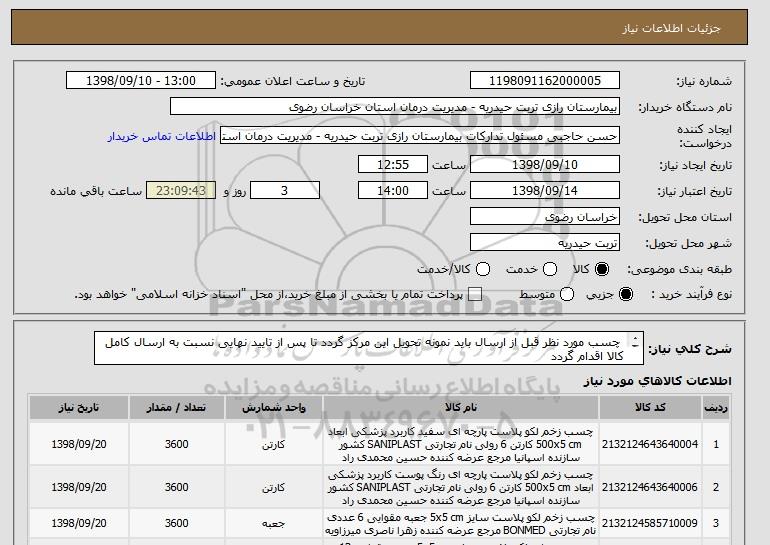This screenshot has height=545, width=770.
Task: Click the remaining time 23:09:43 field
Action: (181, 191)
